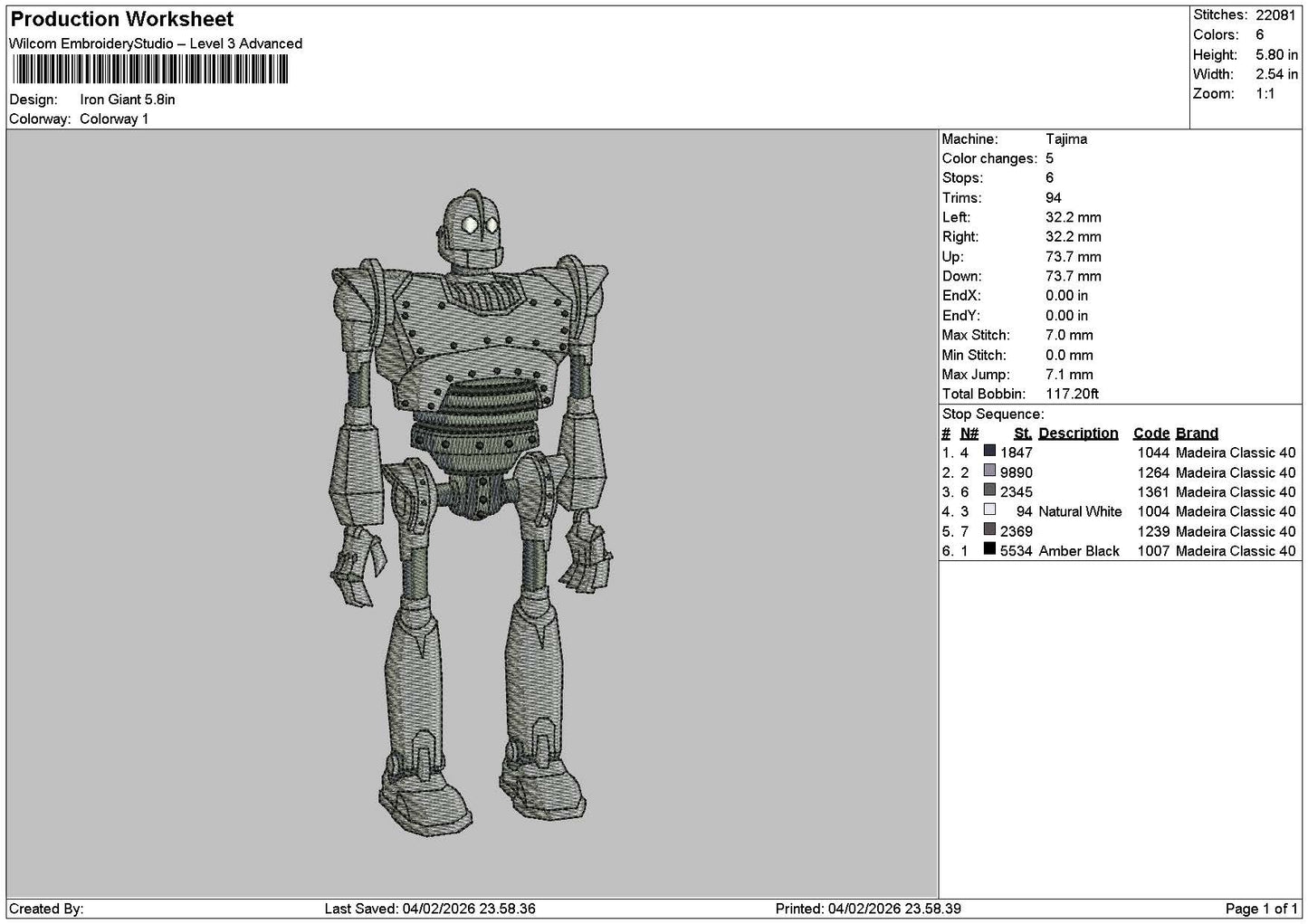This screenshot has height=924, width=1308.
Task: Click the Min Stitch value '0.0 mm'
Action: click(1070, 355)
